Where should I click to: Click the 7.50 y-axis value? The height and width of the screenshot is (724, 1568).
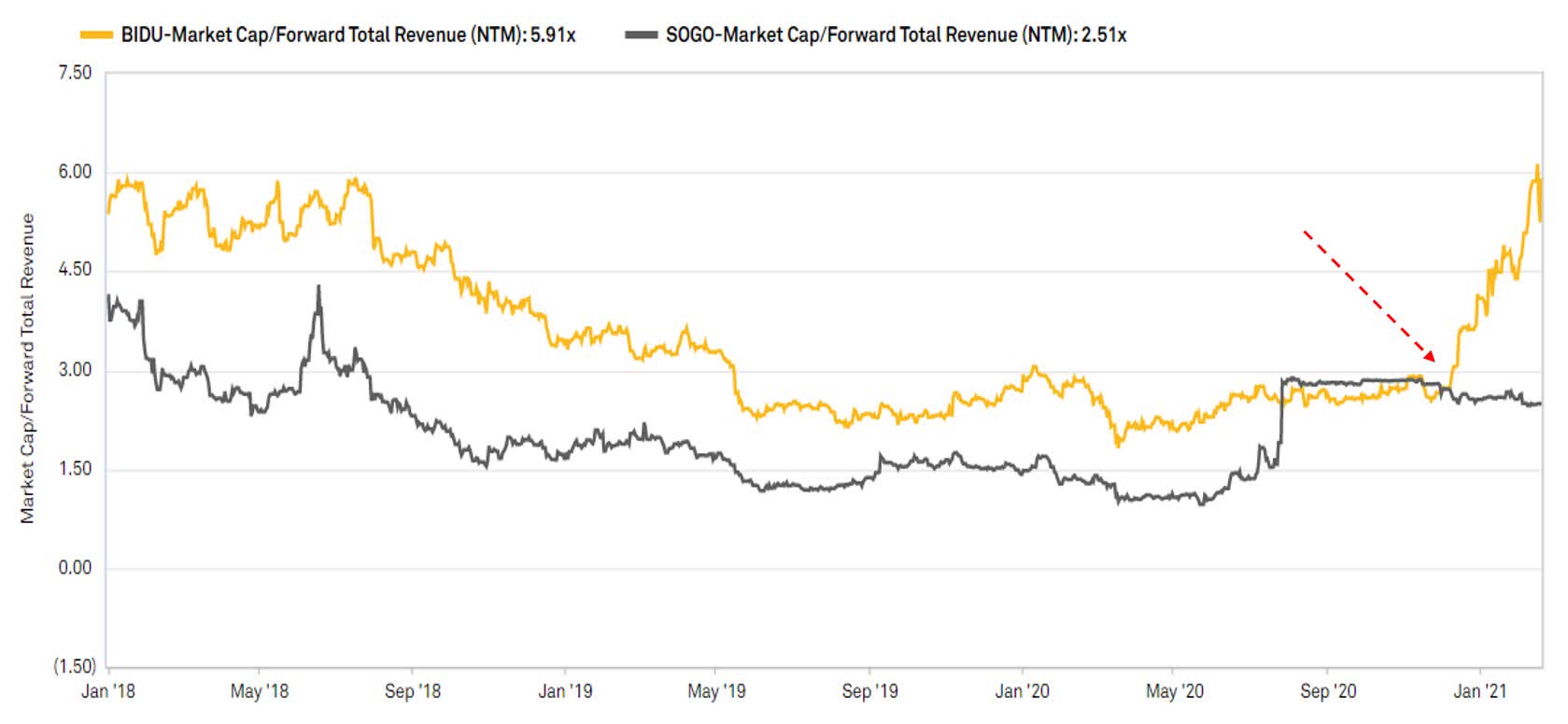point(75,73)
